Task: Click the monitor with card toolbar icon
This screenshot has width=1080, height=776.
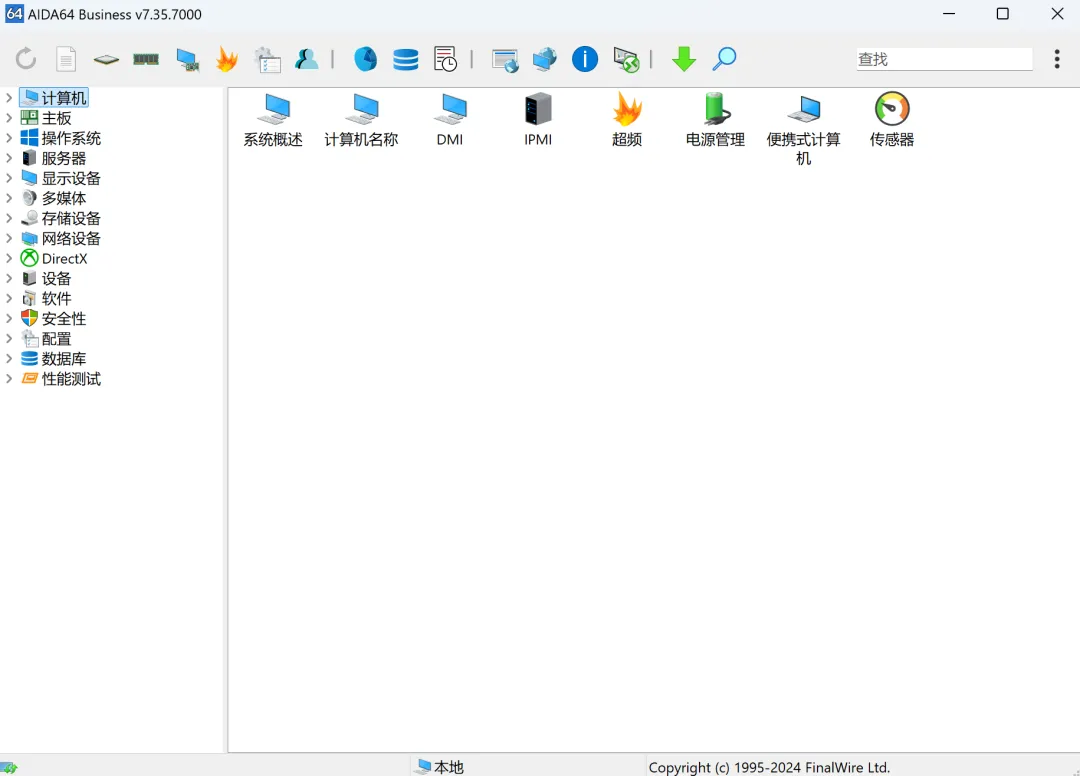Action: (187, 59)
